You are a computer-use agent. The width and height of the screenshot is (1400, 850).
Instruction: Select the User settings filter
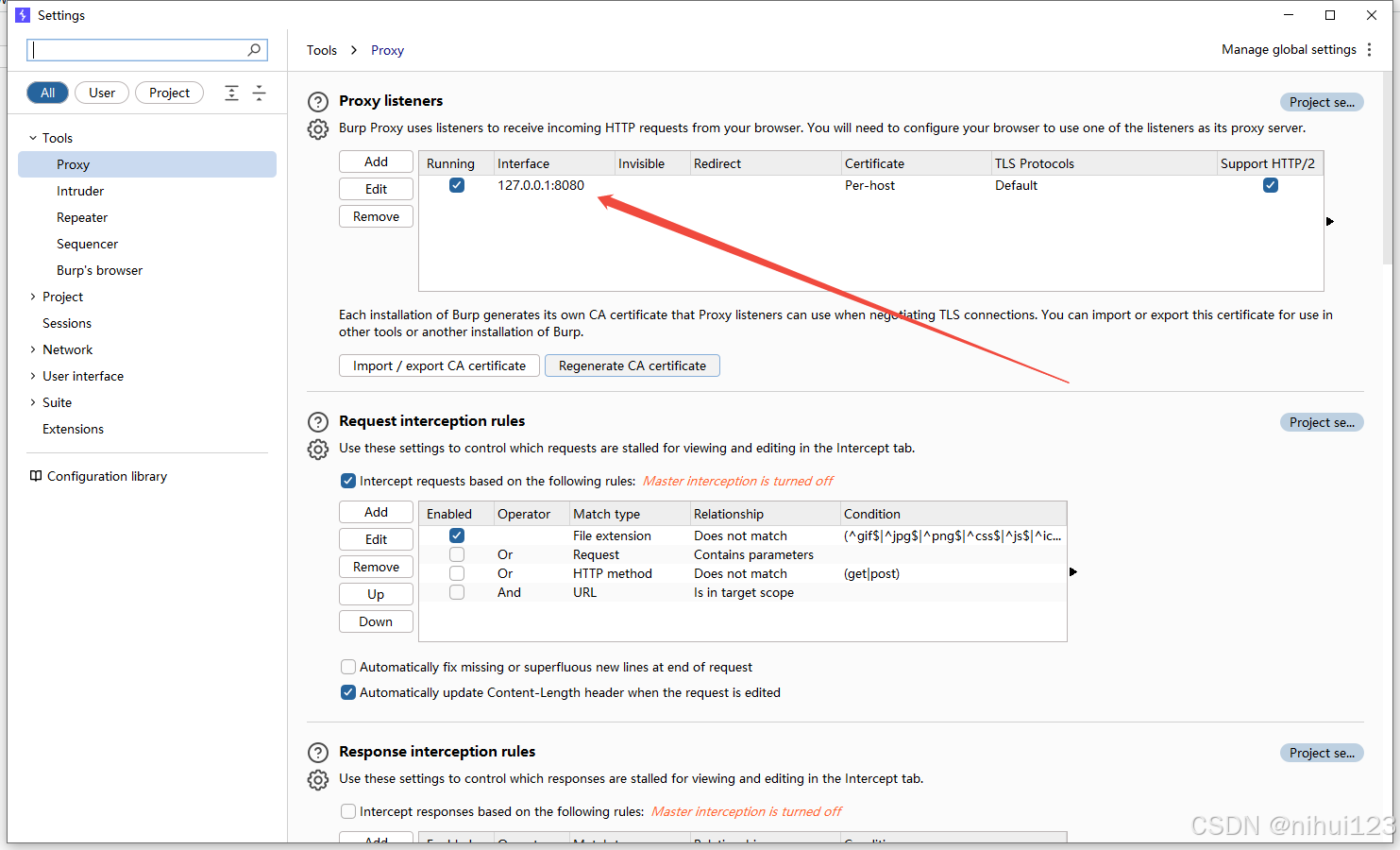click(x=102, y=93)
